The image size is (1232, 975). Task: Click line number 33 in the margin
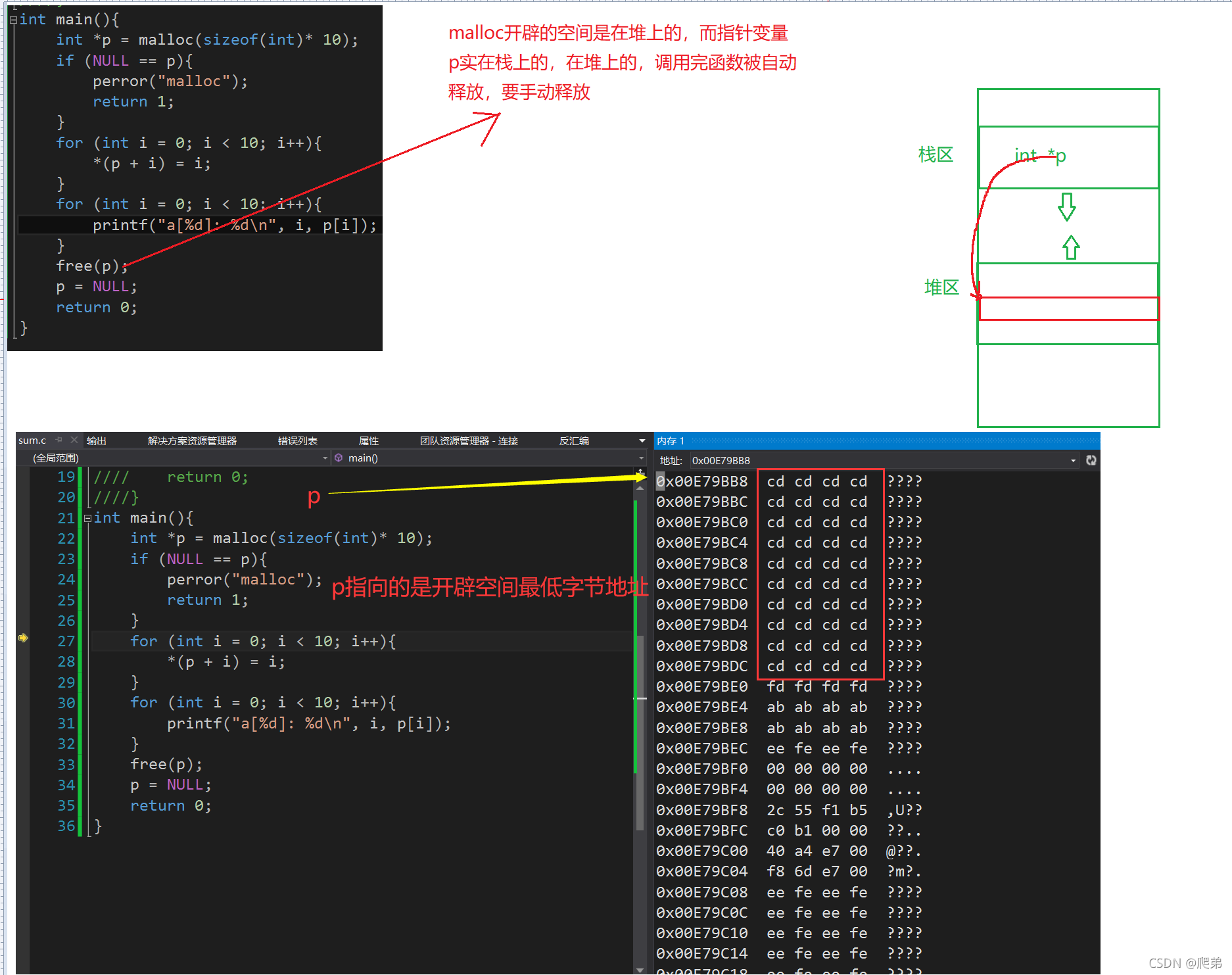tap(66, 765)
